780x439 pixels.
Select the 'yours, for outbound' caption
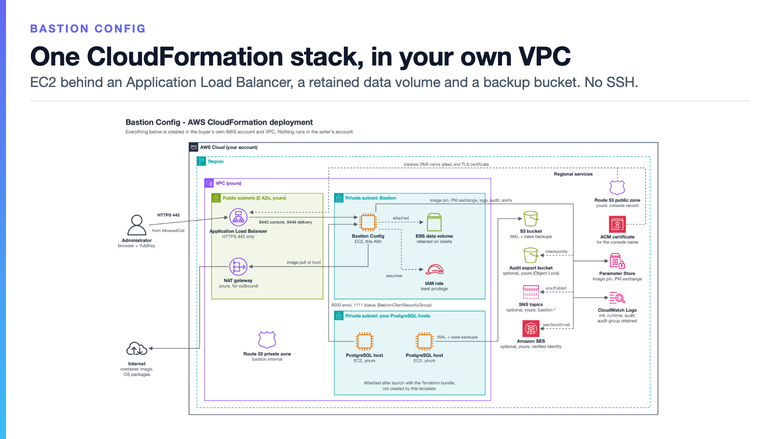[x=238, y=286]
